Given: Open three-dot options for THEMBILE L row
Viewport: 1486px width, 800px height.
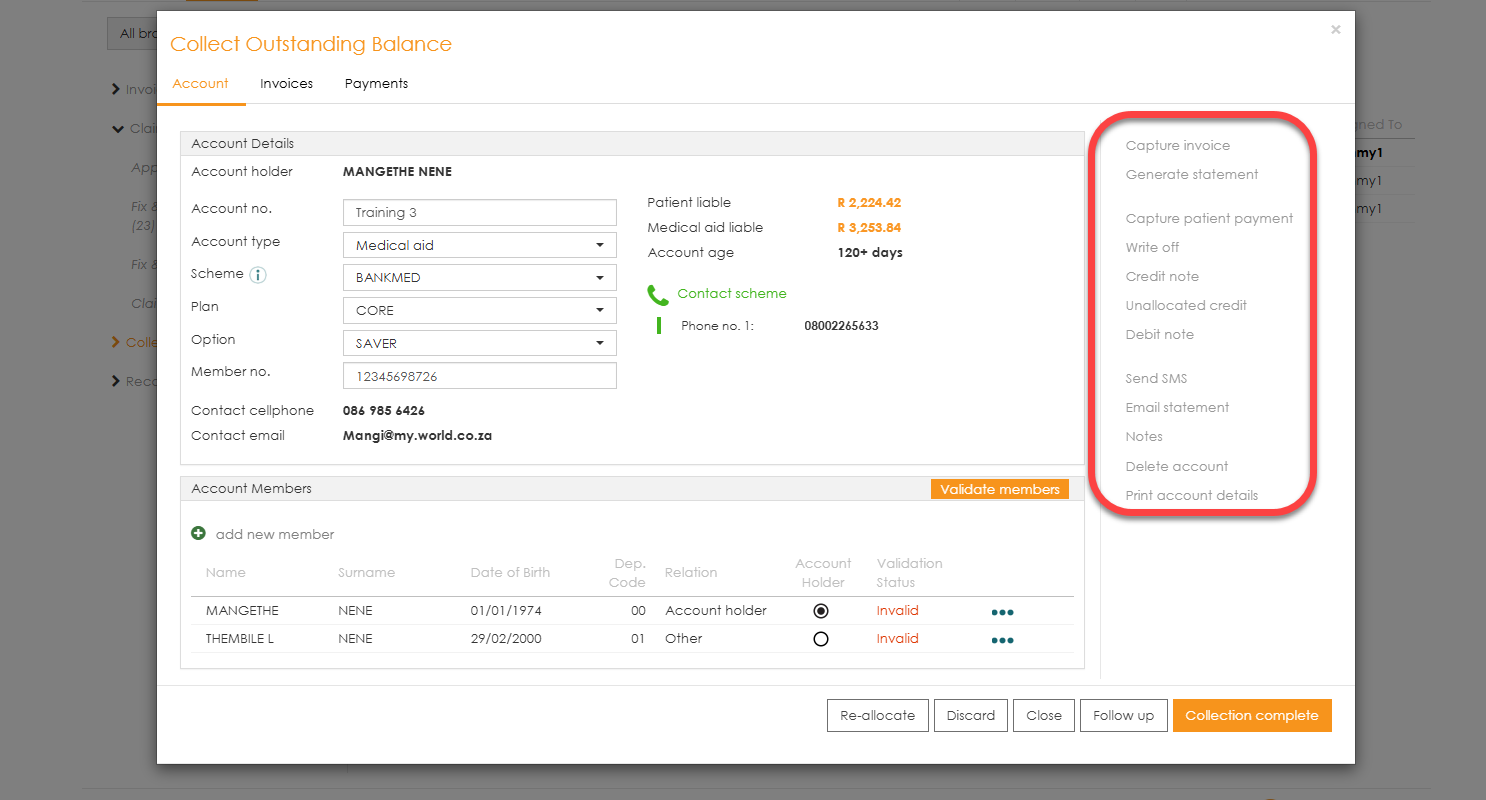Looking at the screenshot, I should point(1002,640).
